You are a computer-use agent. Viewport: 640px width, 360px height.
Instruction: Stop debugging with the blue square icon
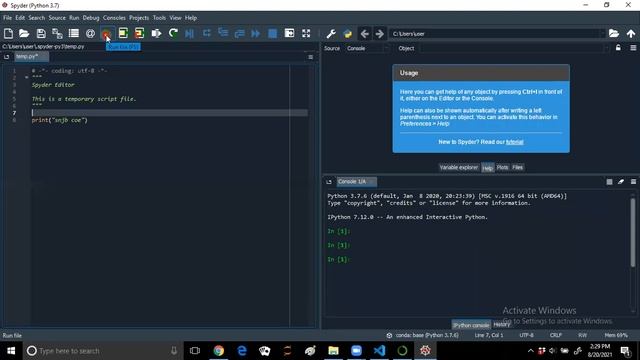tap(272, 33)
